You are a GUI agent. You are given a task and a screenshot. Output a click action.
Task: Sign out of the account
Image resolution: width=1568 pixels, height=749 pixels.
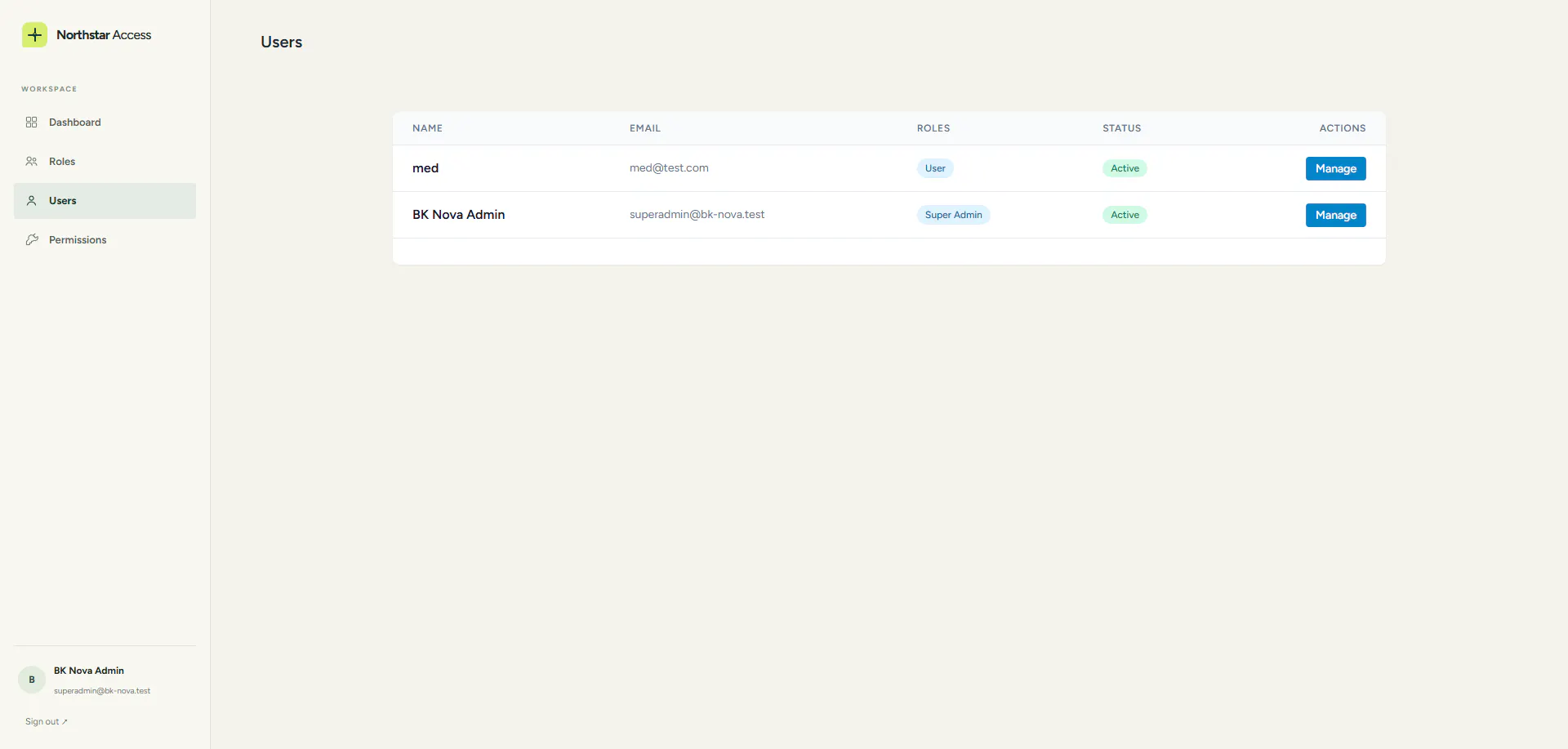46,722
